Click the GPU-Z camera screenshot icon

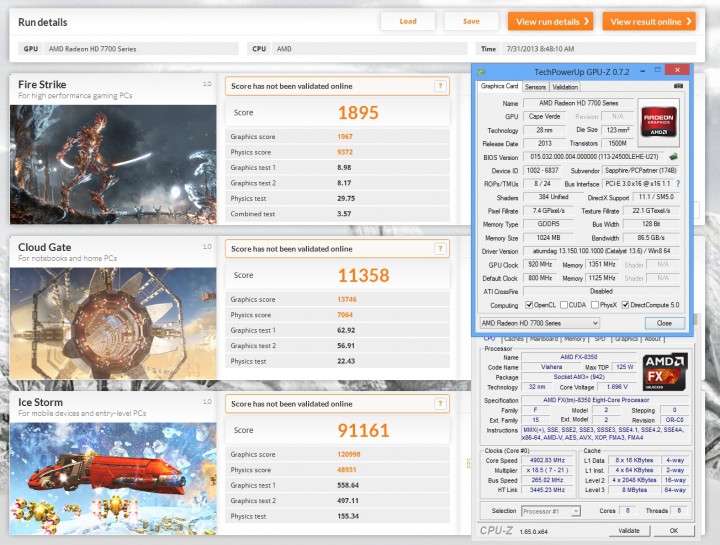pos(678,86)
